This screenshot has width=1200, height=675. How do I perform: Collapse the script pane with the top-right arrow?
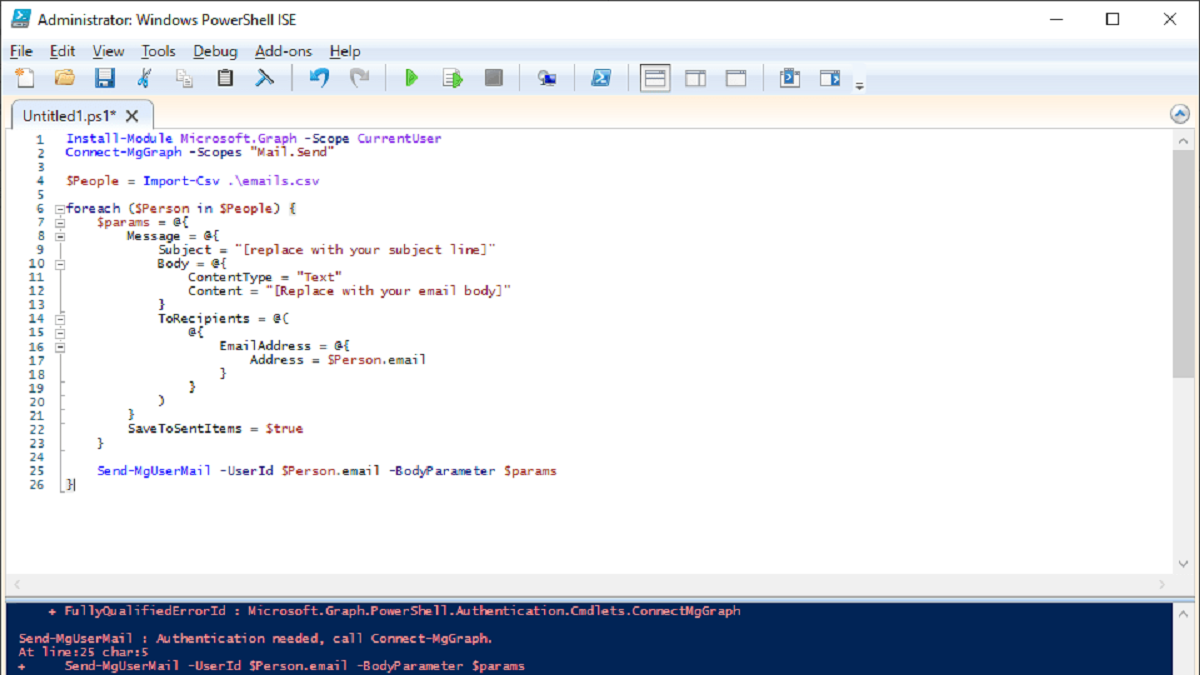click(x=1180, y=115)
